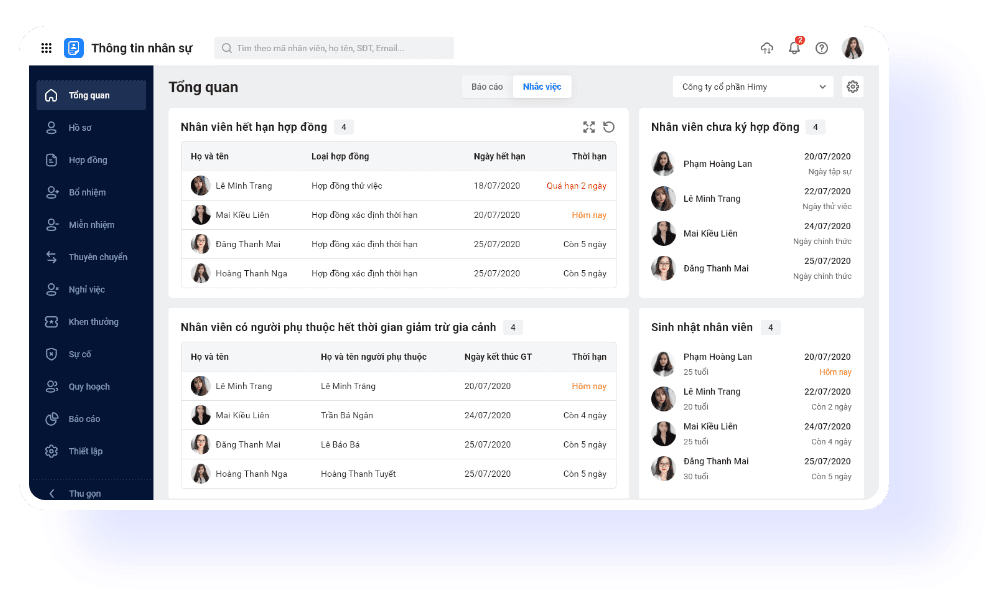
Task: Select Phạm Hoàng Lan in unsigned contracts list
Action: pos(717,164)
